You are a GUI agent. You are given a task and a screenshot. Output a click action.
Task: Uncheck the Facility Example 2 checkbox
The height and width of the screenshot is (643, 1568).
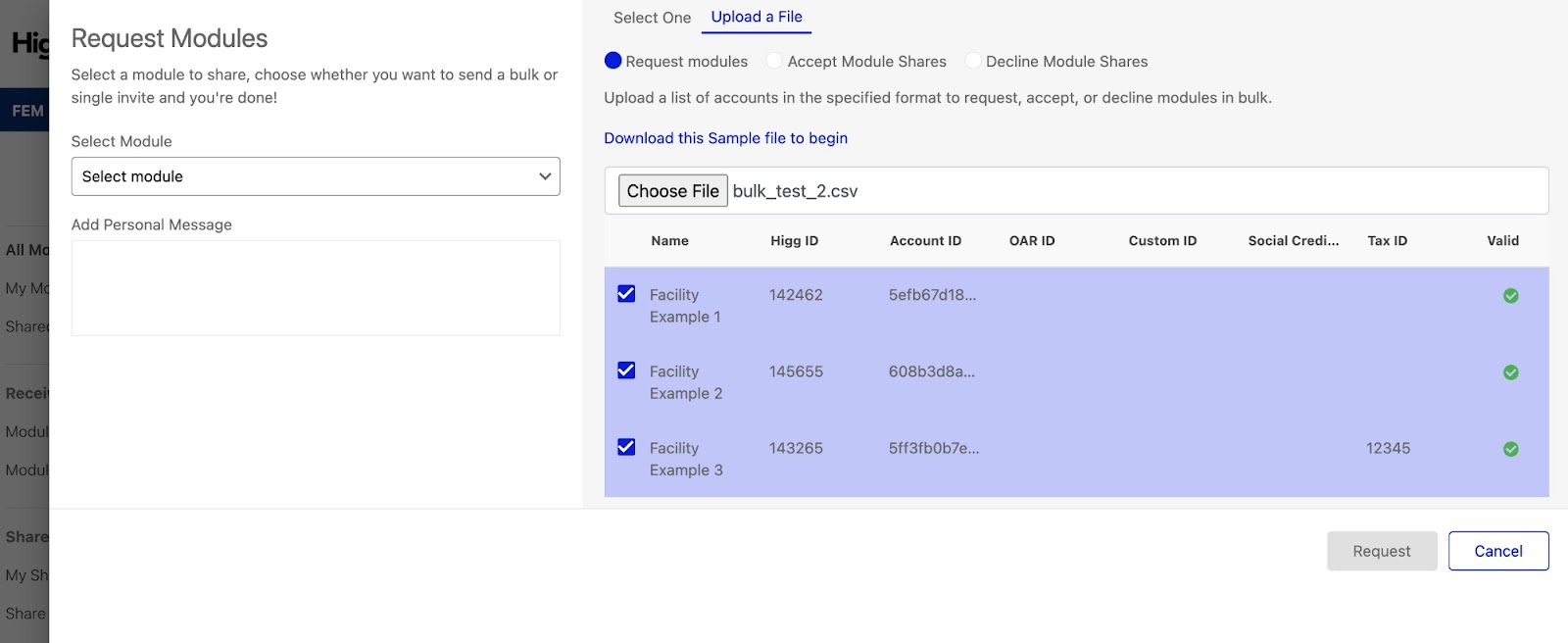[626, 371]
